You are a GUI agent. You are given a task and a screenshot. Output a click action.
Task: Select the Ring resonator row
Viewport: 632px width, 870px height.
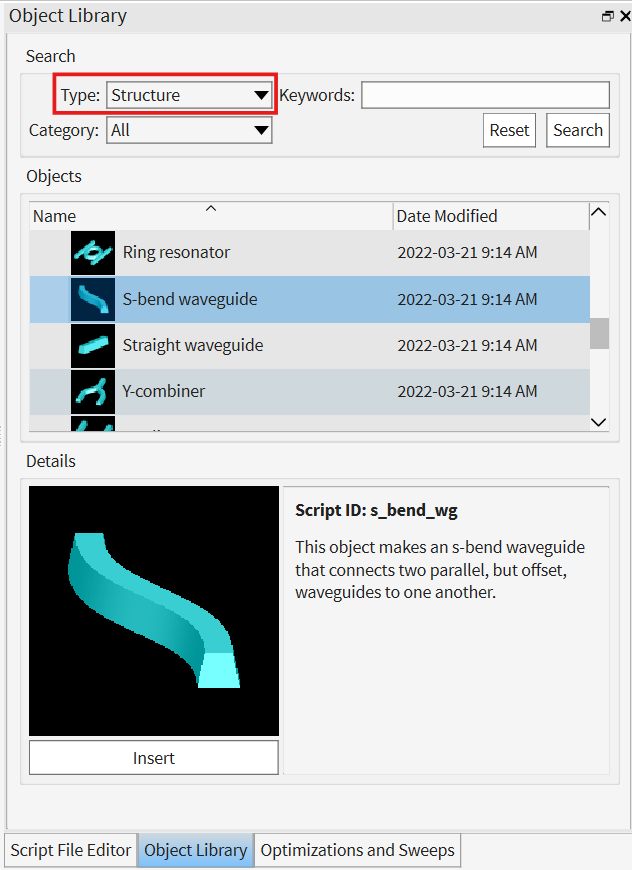click(x=310, y=252)
